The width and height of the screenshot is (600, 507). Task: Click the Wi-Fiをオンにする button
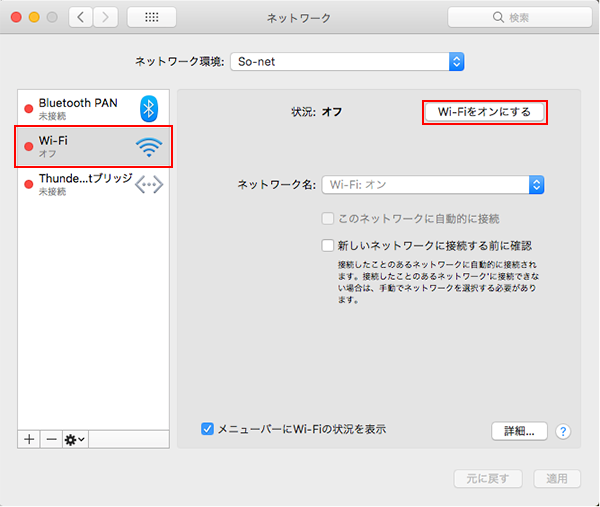coord(485,111)
